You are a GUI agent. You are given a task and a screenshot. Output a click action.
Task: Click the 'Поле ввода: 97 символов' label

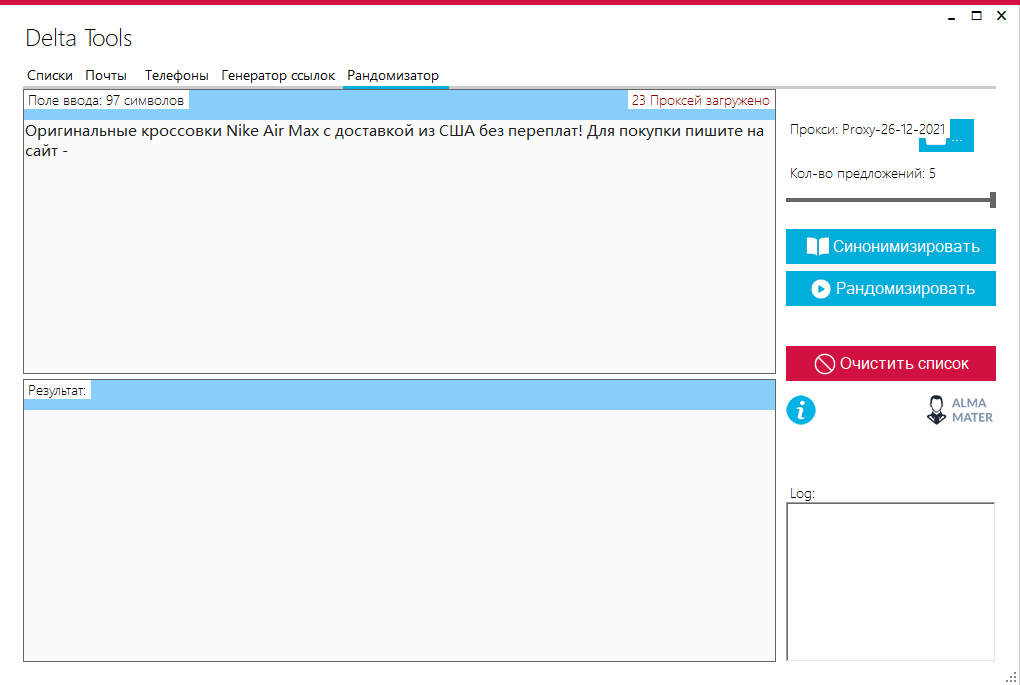106,100
